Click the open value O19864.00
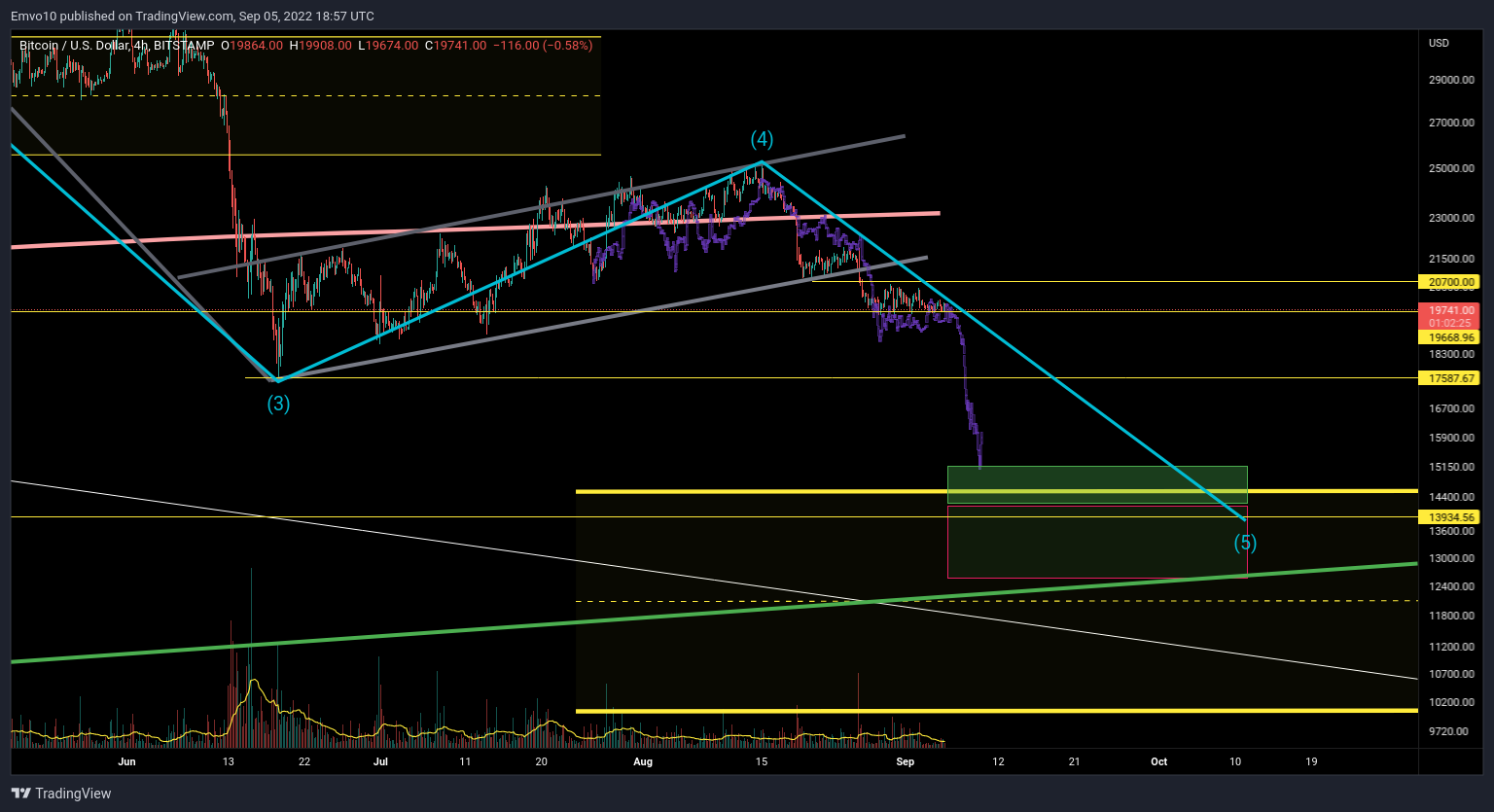This screenshot has height=812, width=1494. 252,45
